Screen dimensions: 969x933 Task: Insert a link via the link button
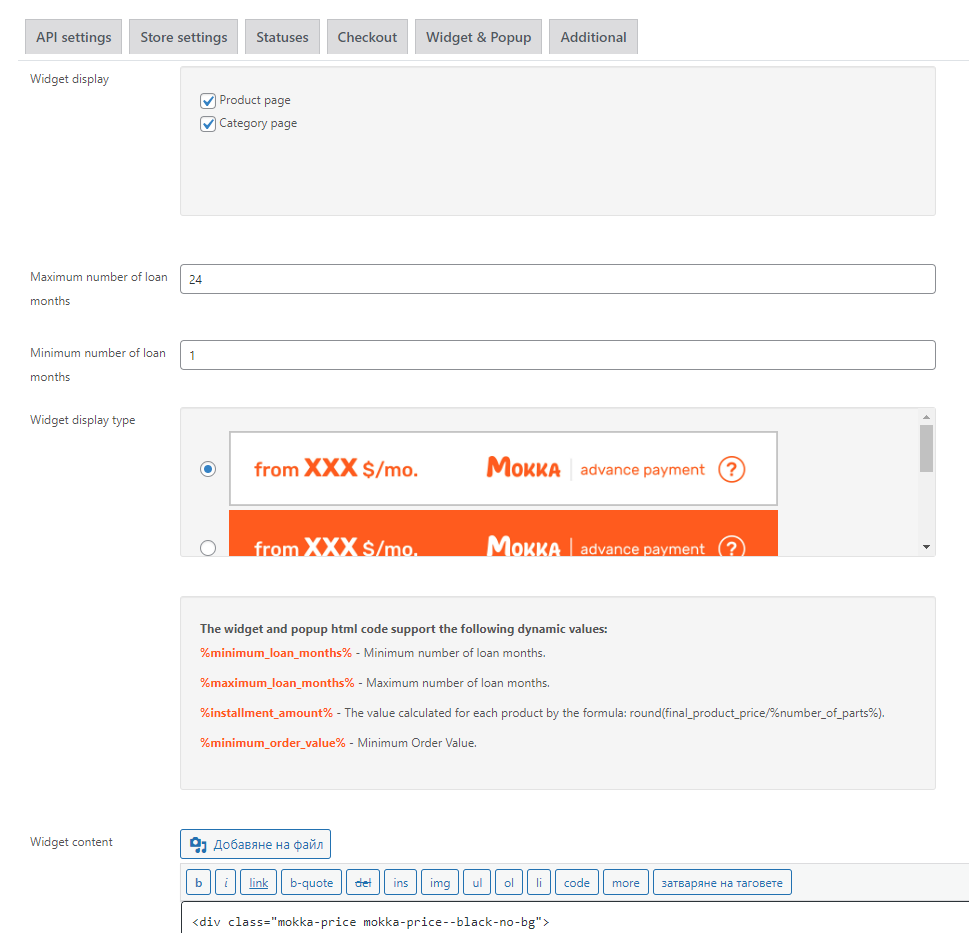tap(258, 882)
